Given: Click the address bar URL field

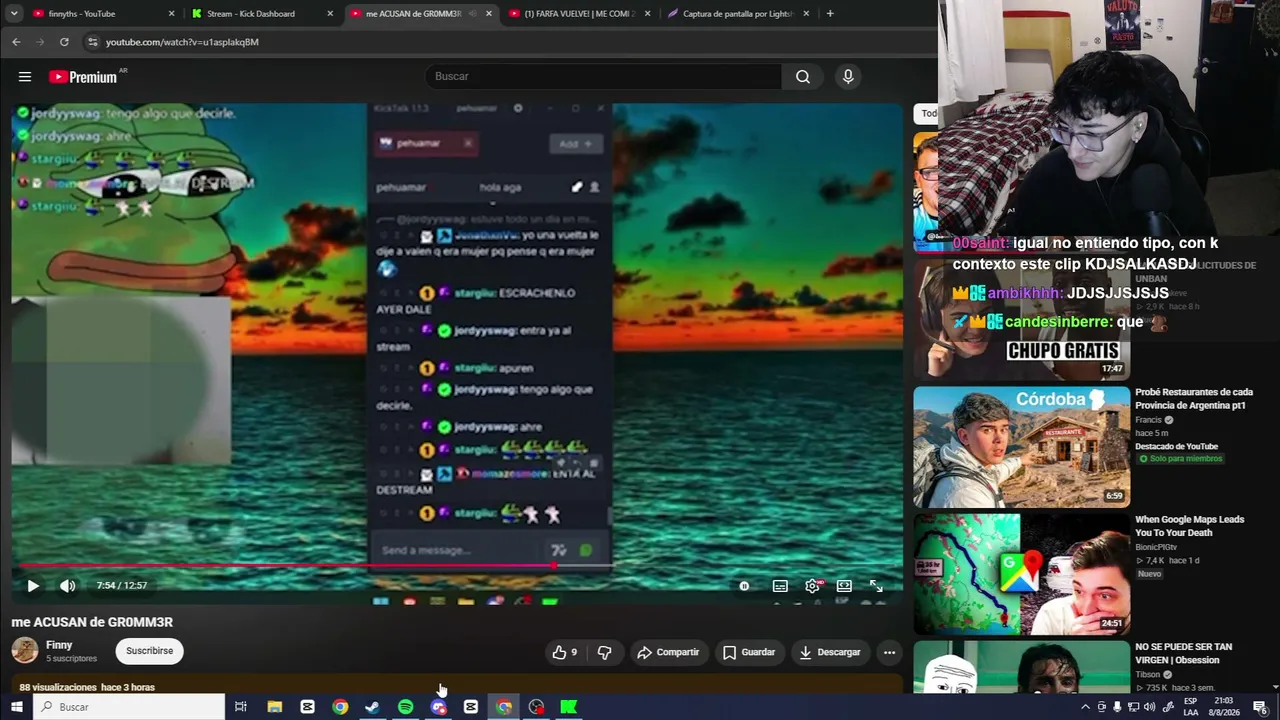Looking at the screenshot, I should (x=510, y=42).
